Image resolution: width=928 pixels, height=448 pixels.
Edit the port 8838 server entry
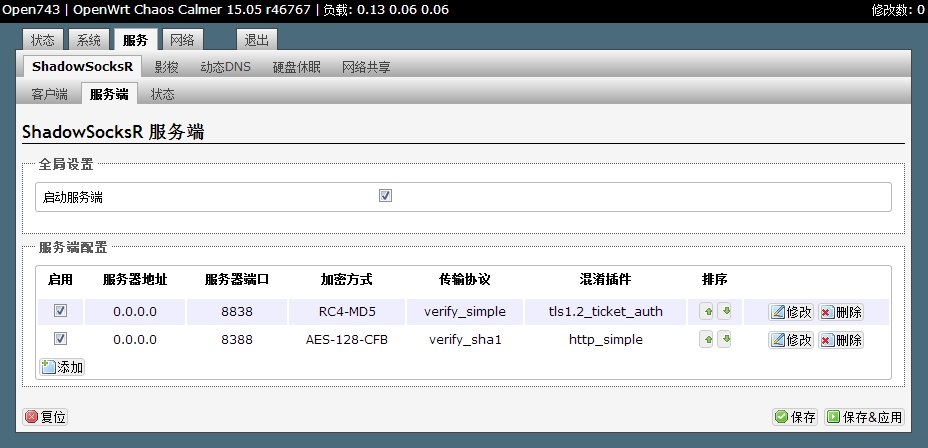coord(791,312)
